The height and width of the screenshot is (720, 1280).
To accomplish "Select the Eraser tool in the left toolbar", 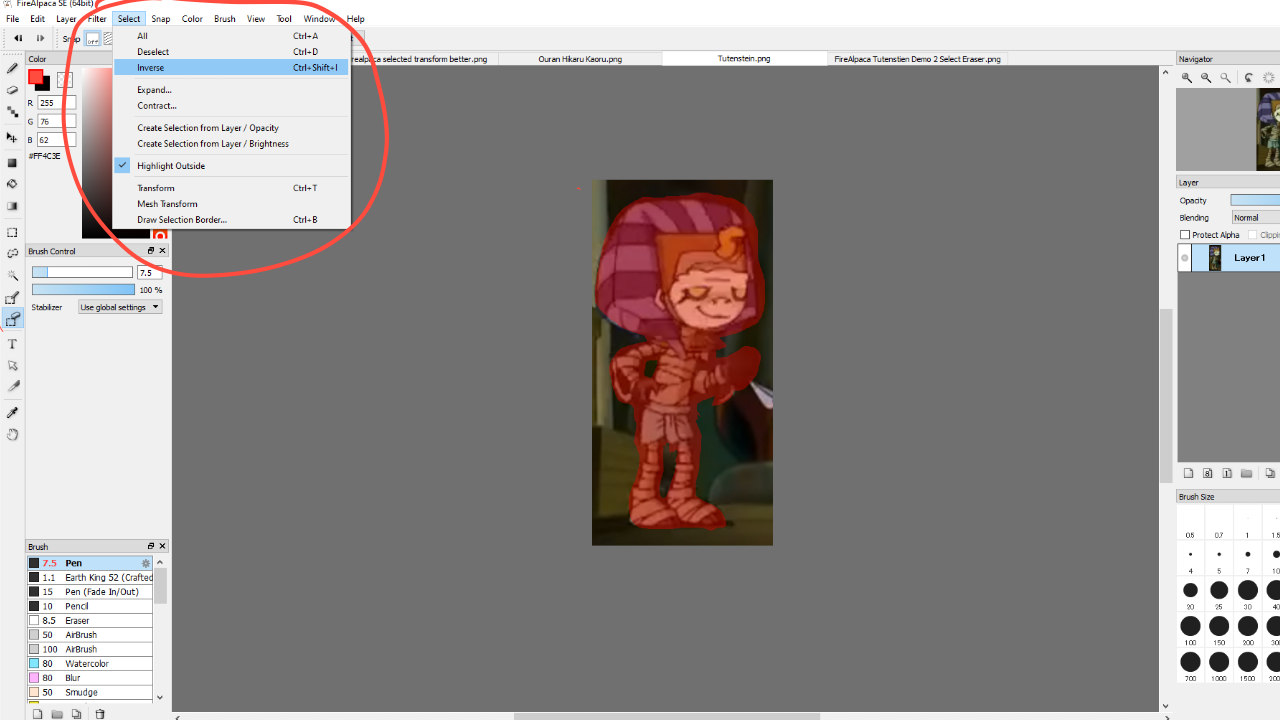I will (x=12, y=90).
